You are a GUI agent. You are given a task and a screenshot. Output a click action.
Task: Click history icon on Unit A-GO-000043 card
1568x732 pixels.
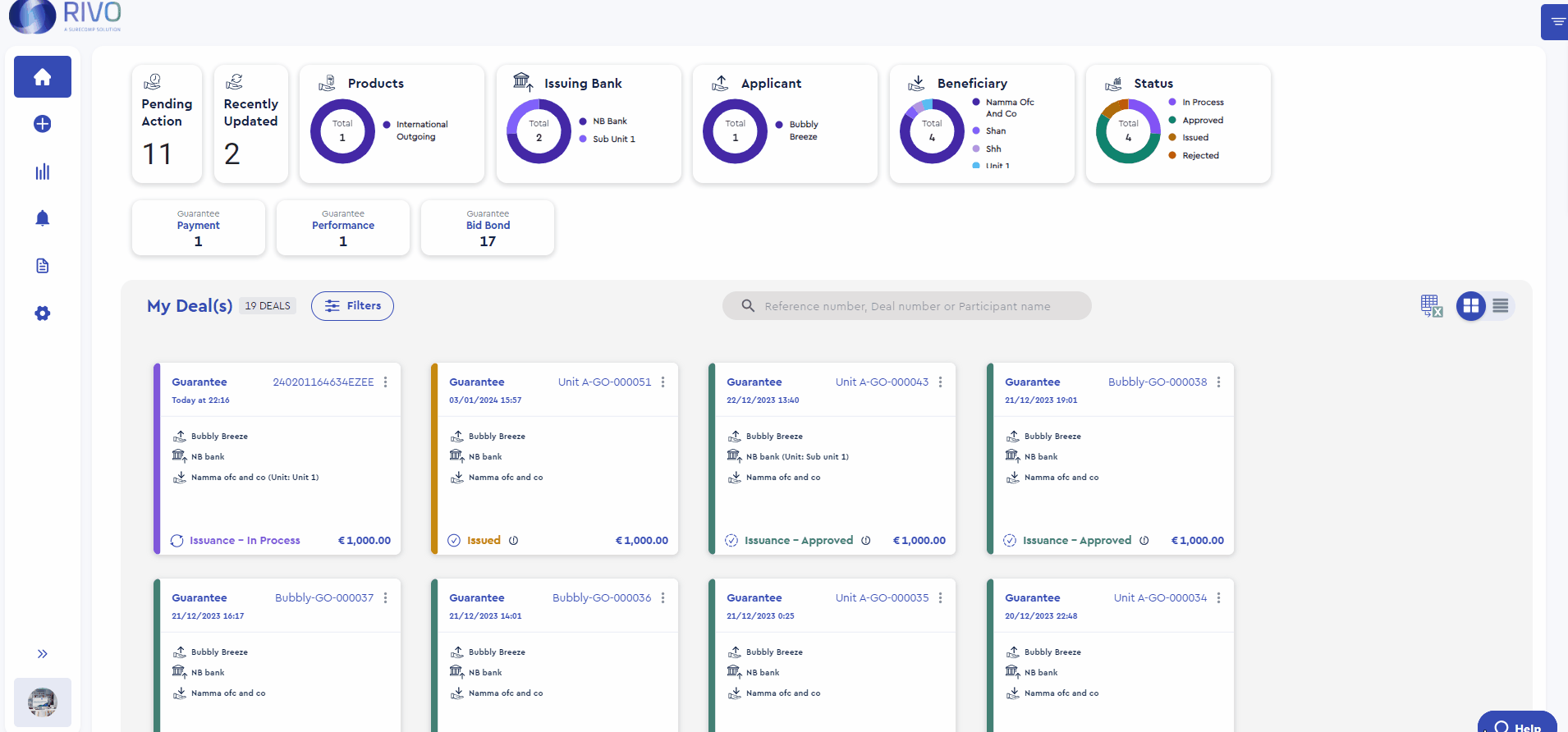click(x=866, y=541)
